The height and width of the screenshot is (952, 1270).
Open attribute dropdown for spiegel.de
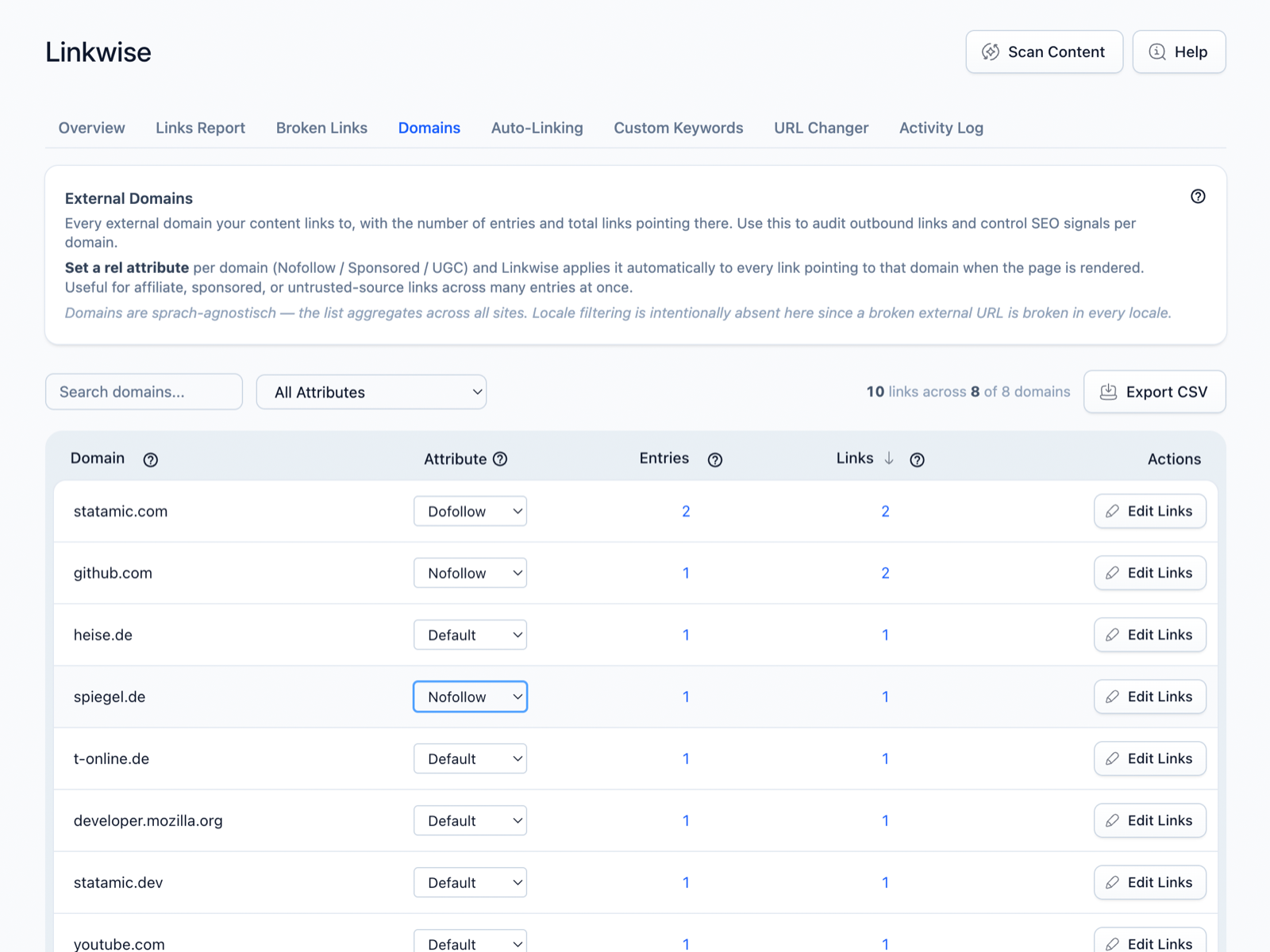pos(470,697)
